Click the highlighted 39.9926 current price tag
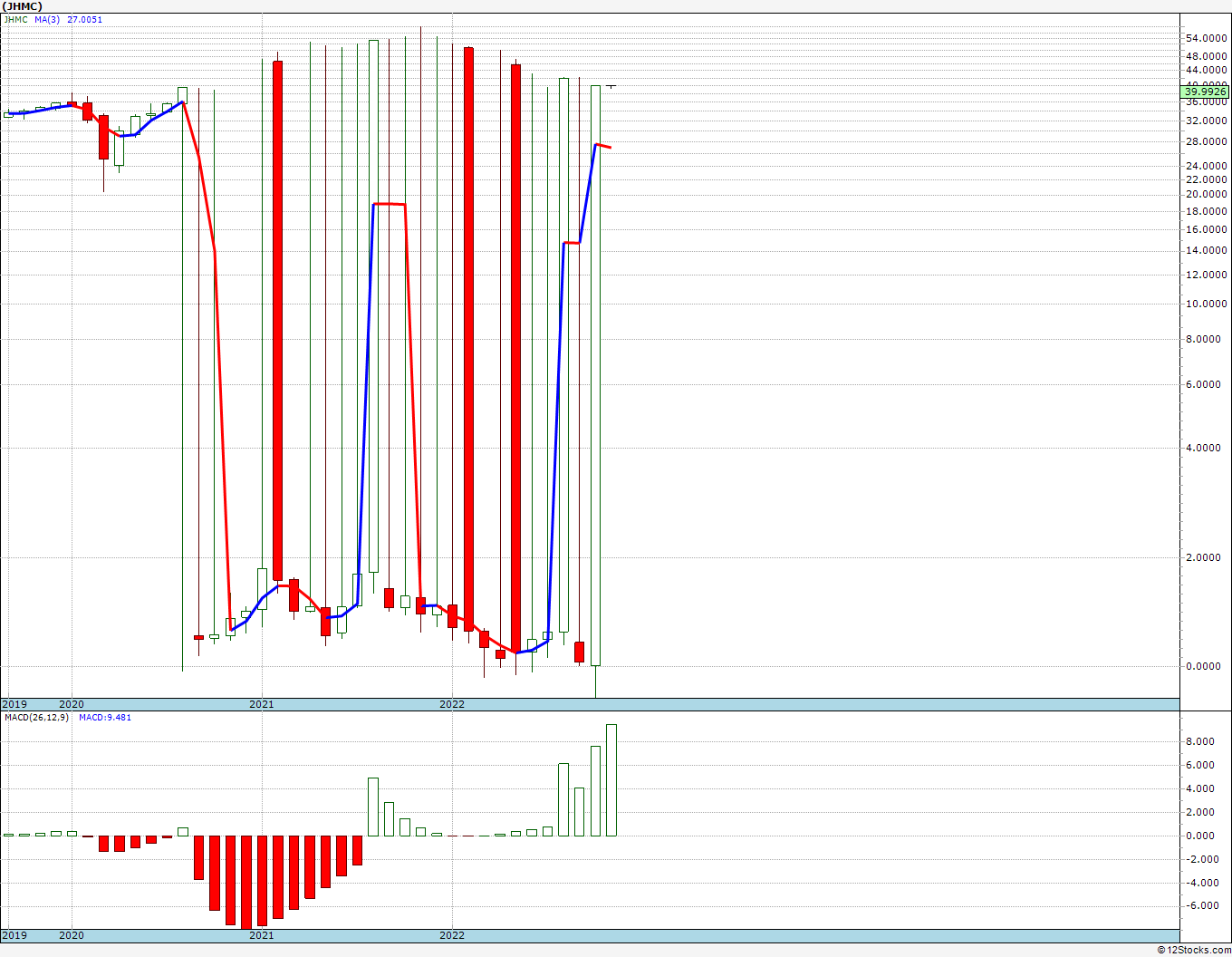The width and height of the screenshot is (1232, 957). 1206,92
